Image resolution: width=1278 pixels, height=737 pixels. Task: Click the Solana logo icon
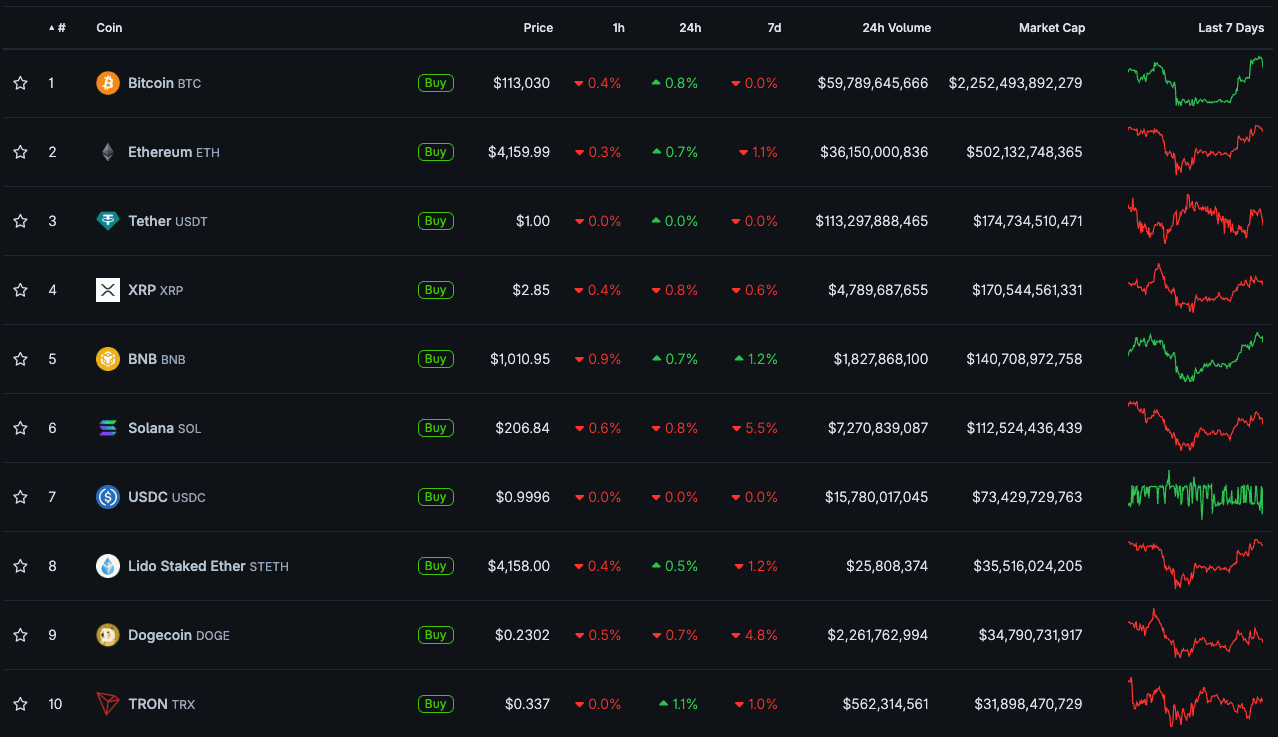click(108, 428)
